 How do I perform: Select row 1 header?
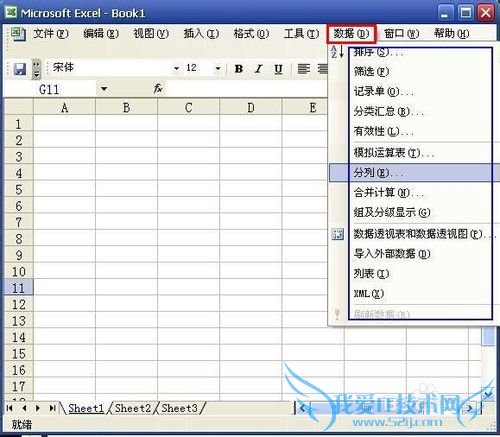point(19,124)
